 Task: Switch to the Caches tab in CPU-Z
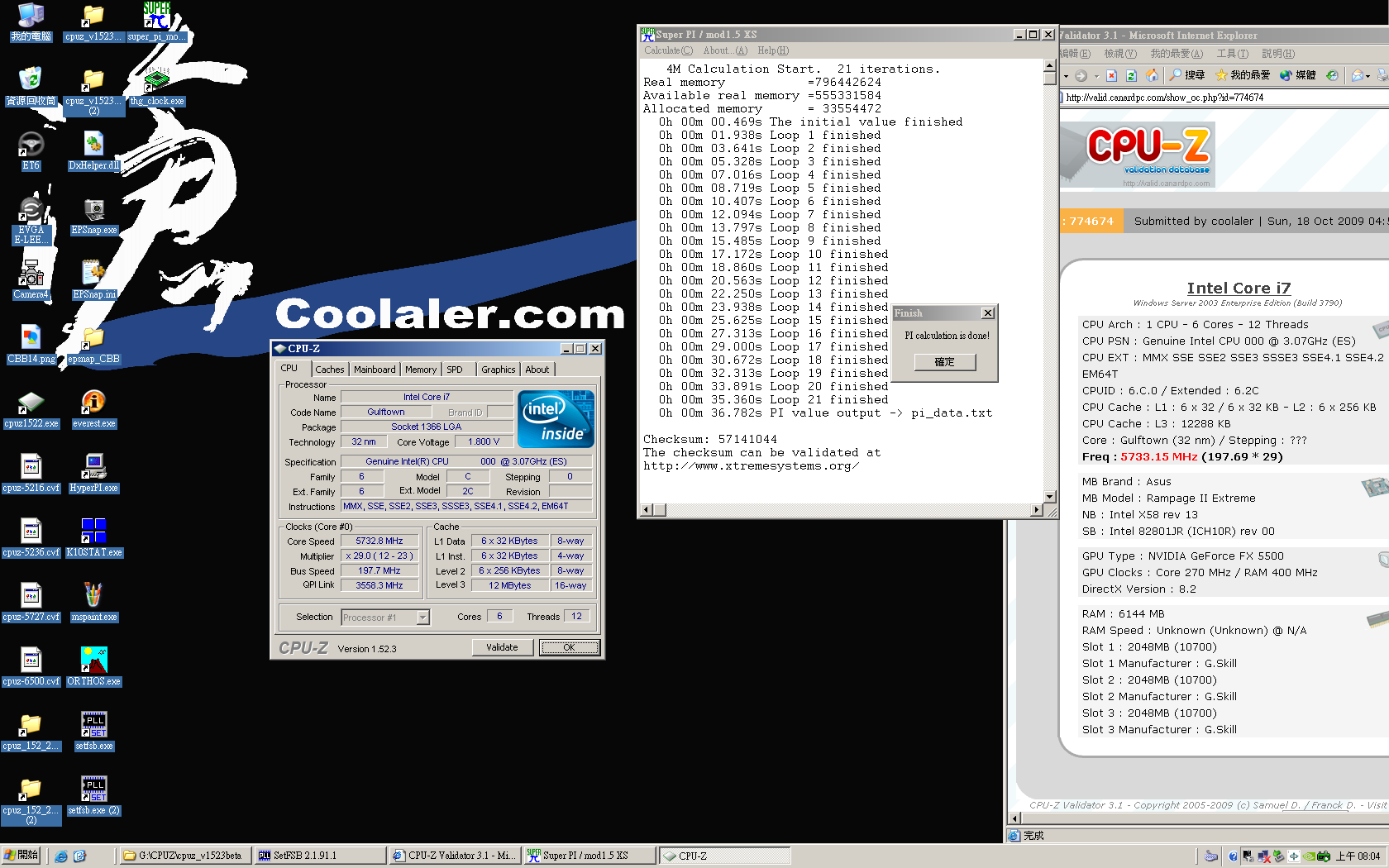click(329, 370)
